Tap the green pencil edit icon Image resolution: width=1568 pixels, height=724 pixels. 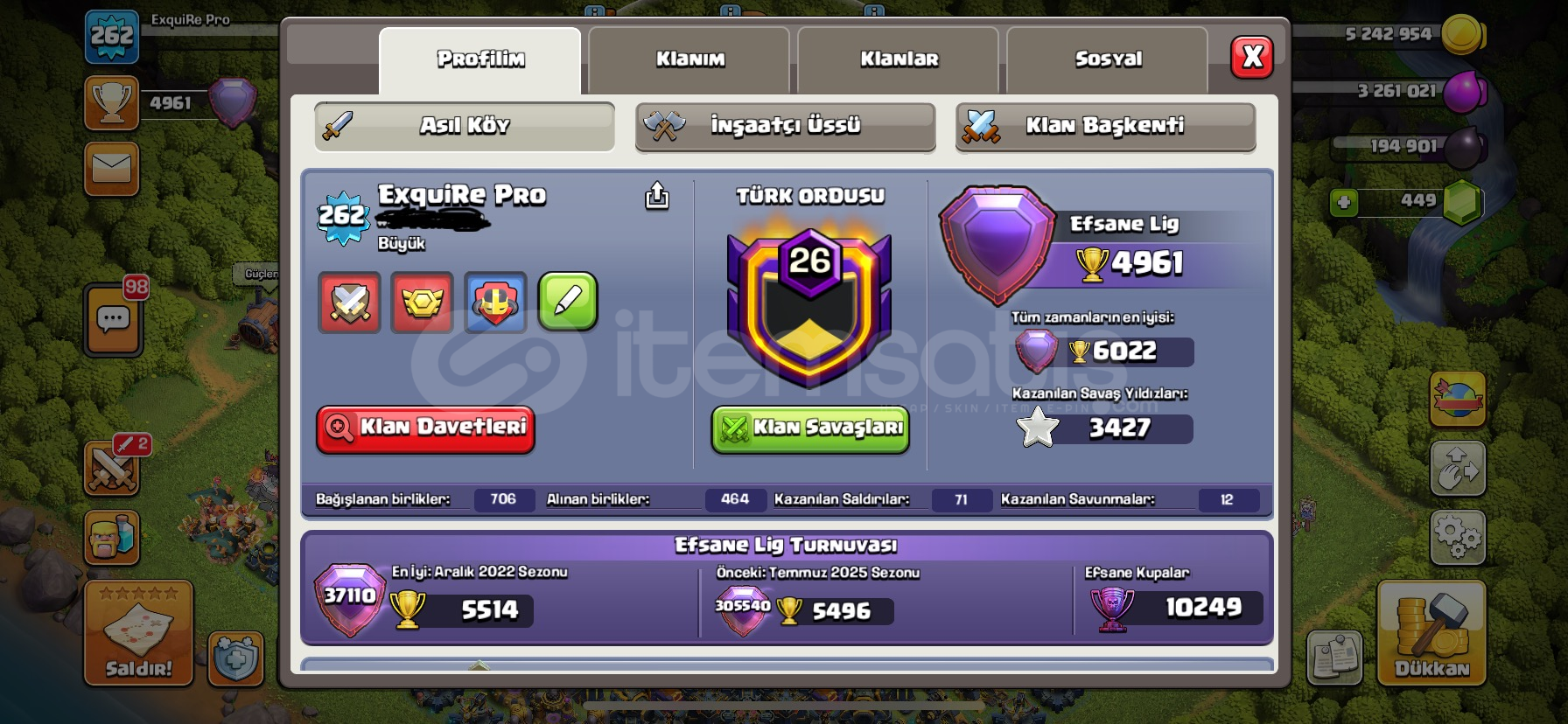568,302
